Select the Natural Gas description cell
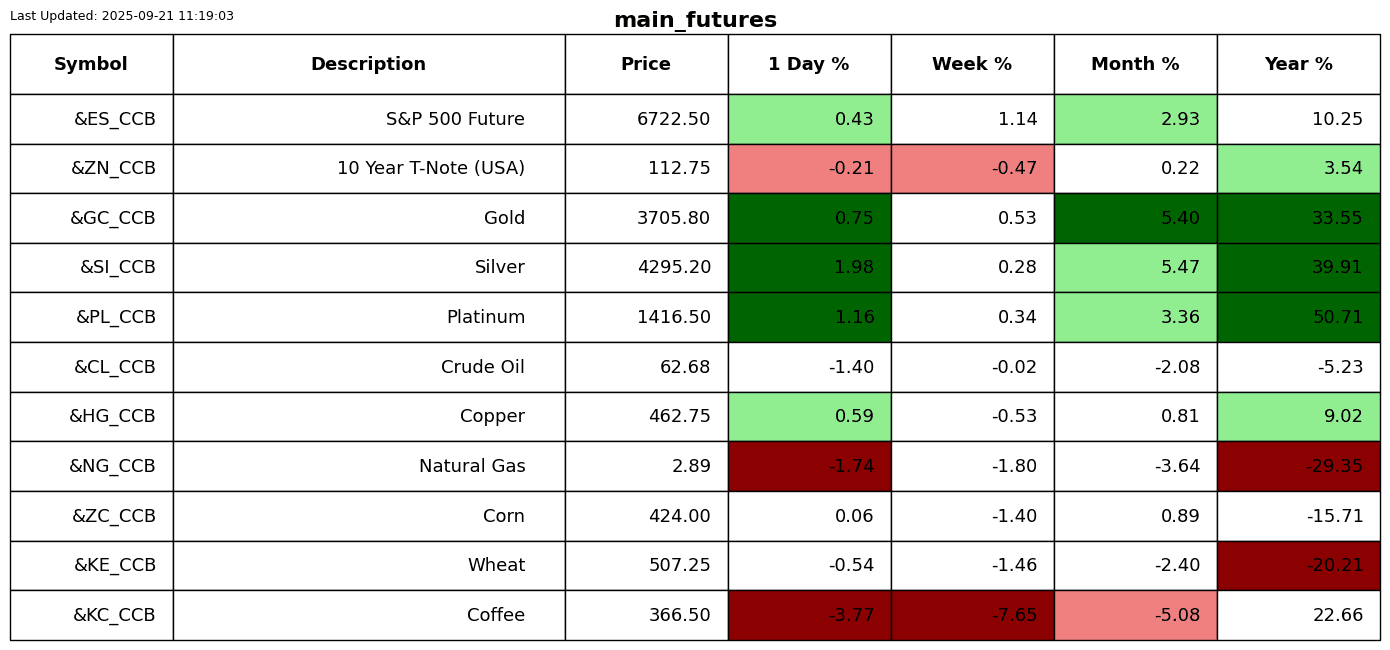The width and height of the screenshot is (1390, 650). (472, 467)
